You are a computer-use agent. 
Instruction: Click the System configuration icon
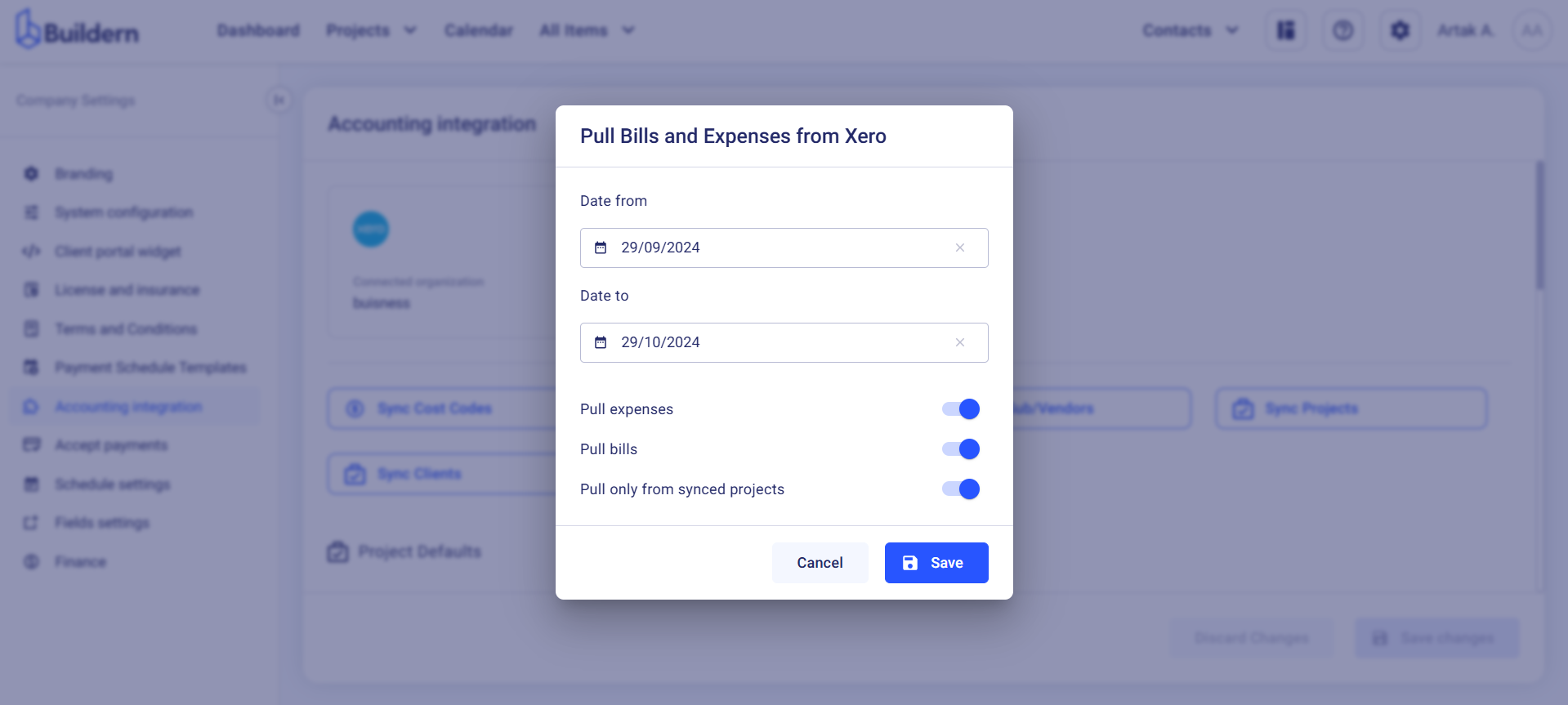coord(31,212)
